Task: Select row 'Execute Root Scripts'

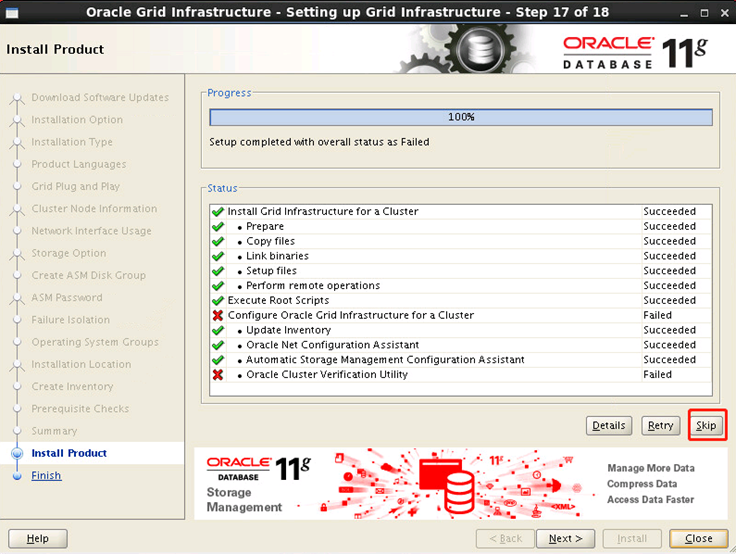Action: pos(461,300)
